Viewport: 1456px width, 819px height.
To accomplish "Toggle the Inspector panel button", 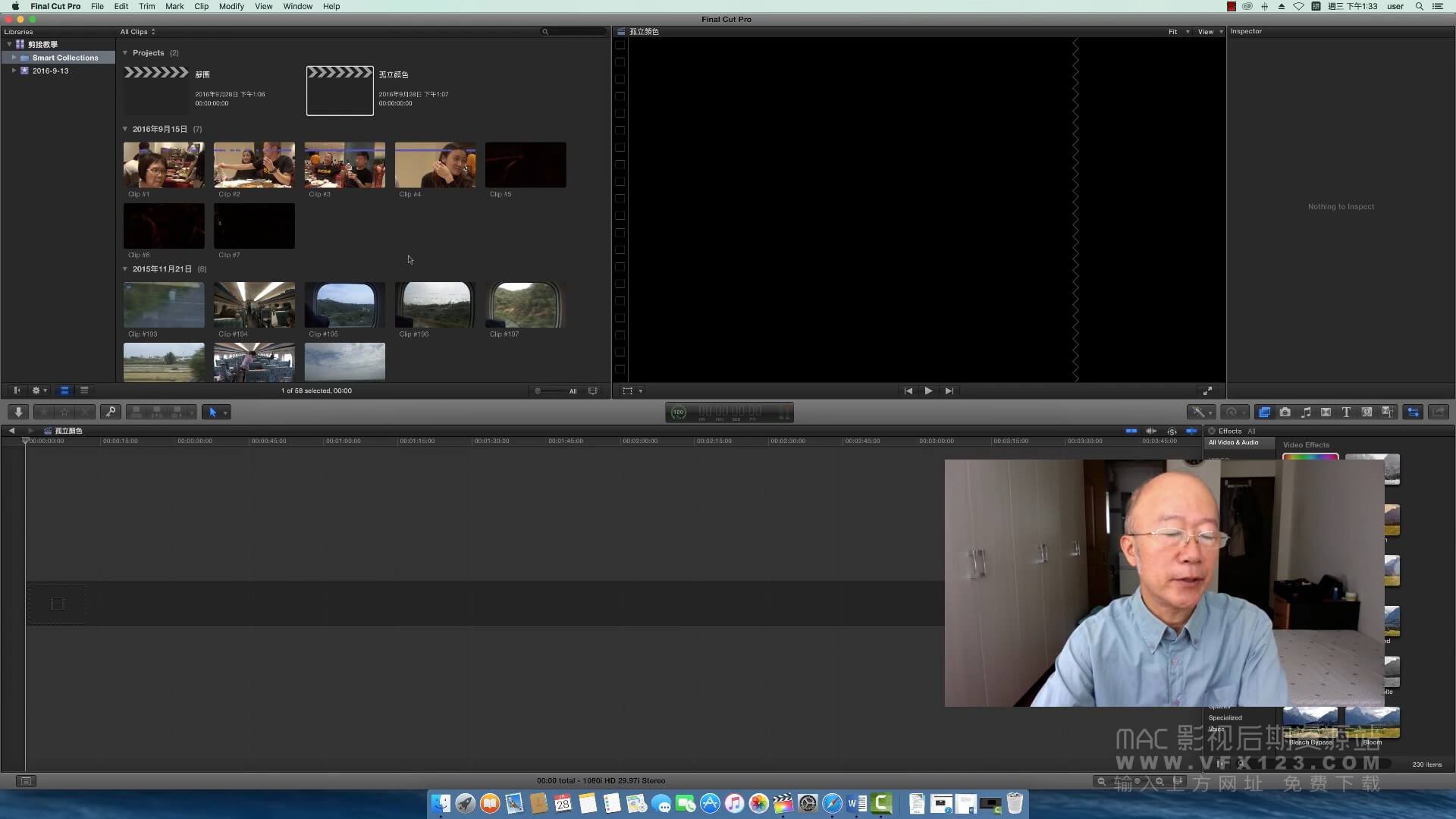I will point(1413,412).
